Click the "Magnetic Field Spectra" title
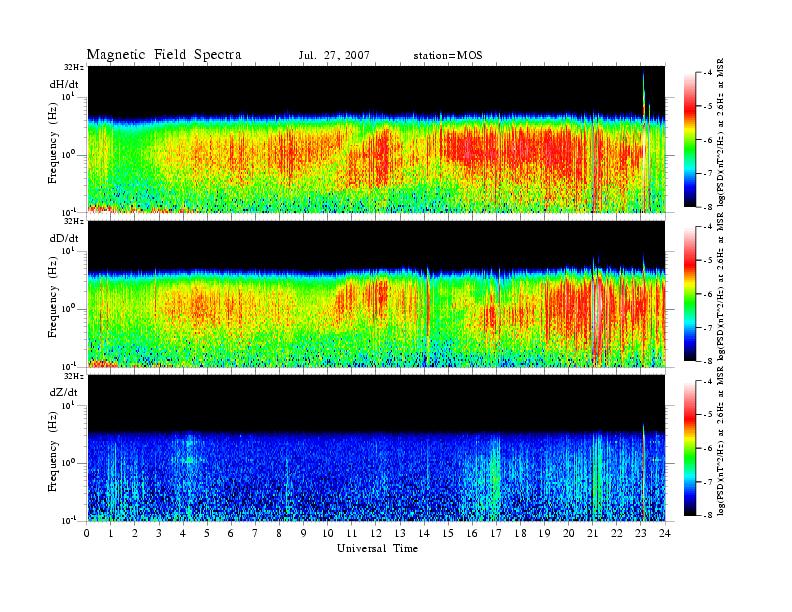Image resolution: width=792 pixels, height=612 pixels. (164, 55)
